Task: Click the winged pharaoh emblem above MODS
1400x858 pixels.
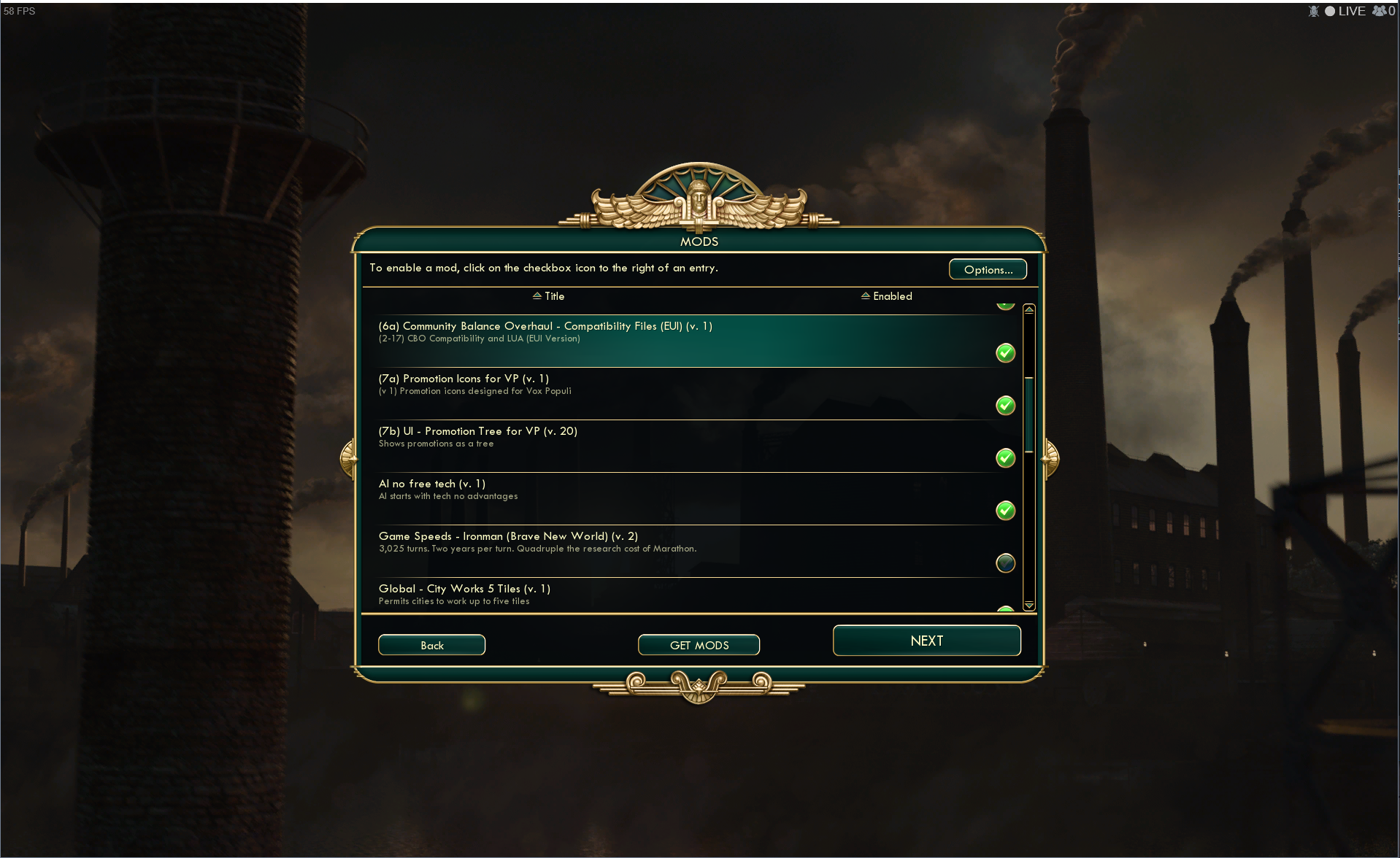Action: click(x=699, y=196)
